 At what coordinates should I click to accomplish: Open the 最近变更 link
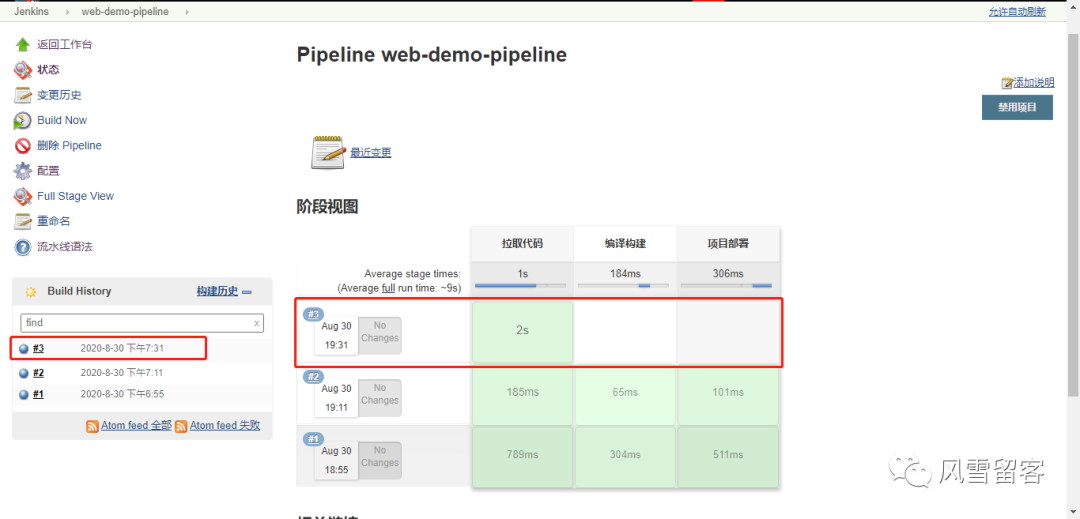[x=371, y=153]
